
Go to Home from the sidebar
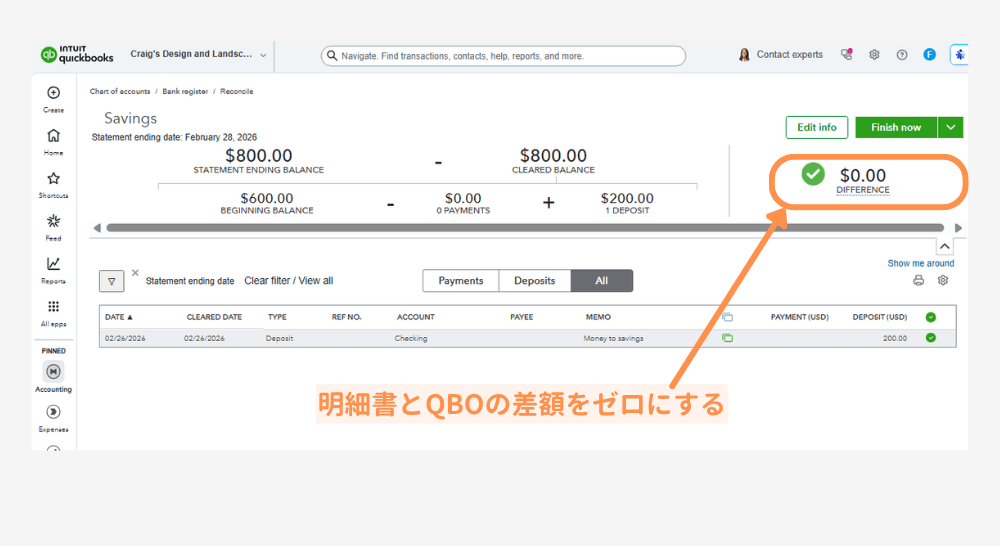[53, 136]
